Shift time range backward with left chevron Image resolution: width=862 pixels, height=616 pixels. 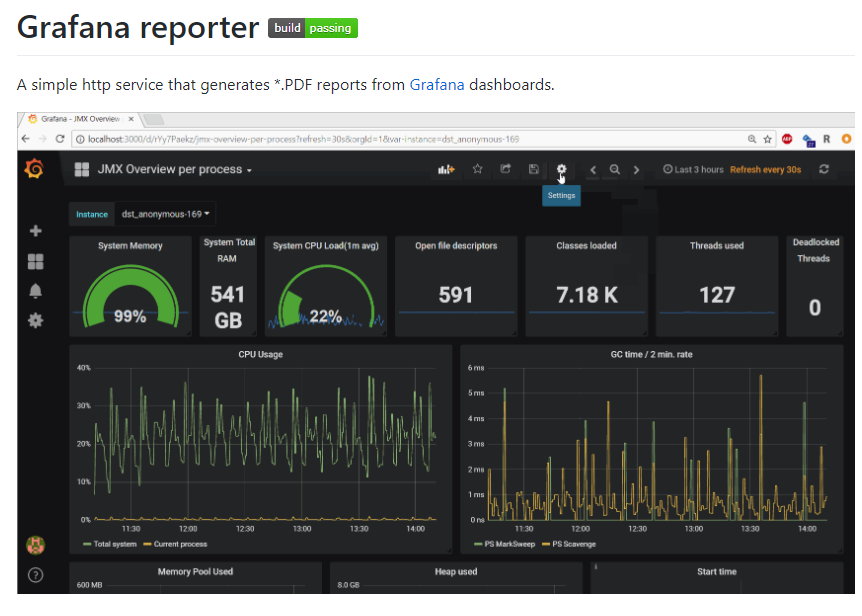coord(593,170)
